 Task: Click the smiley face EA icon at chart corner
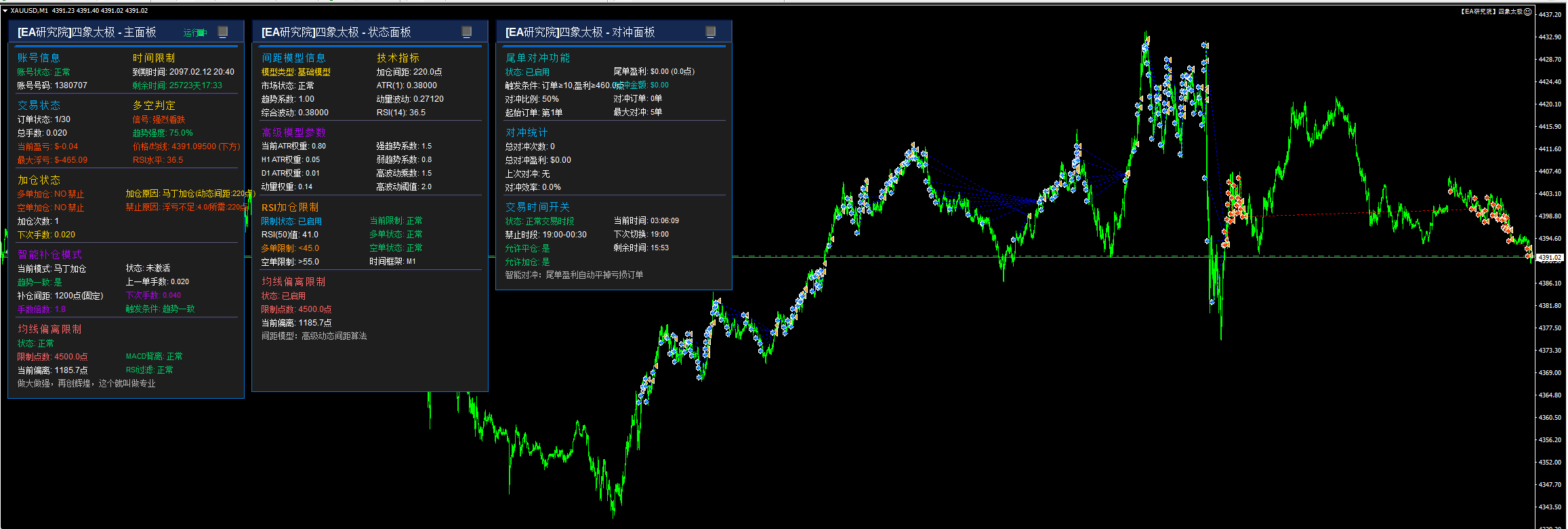point(1527,12)
